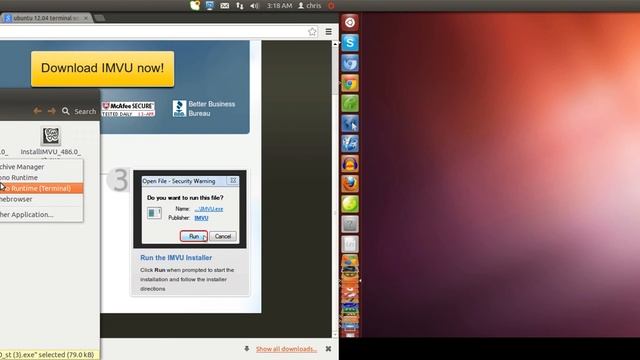
Task: Open the light grey document icon in dock
Action: [350, 244]
